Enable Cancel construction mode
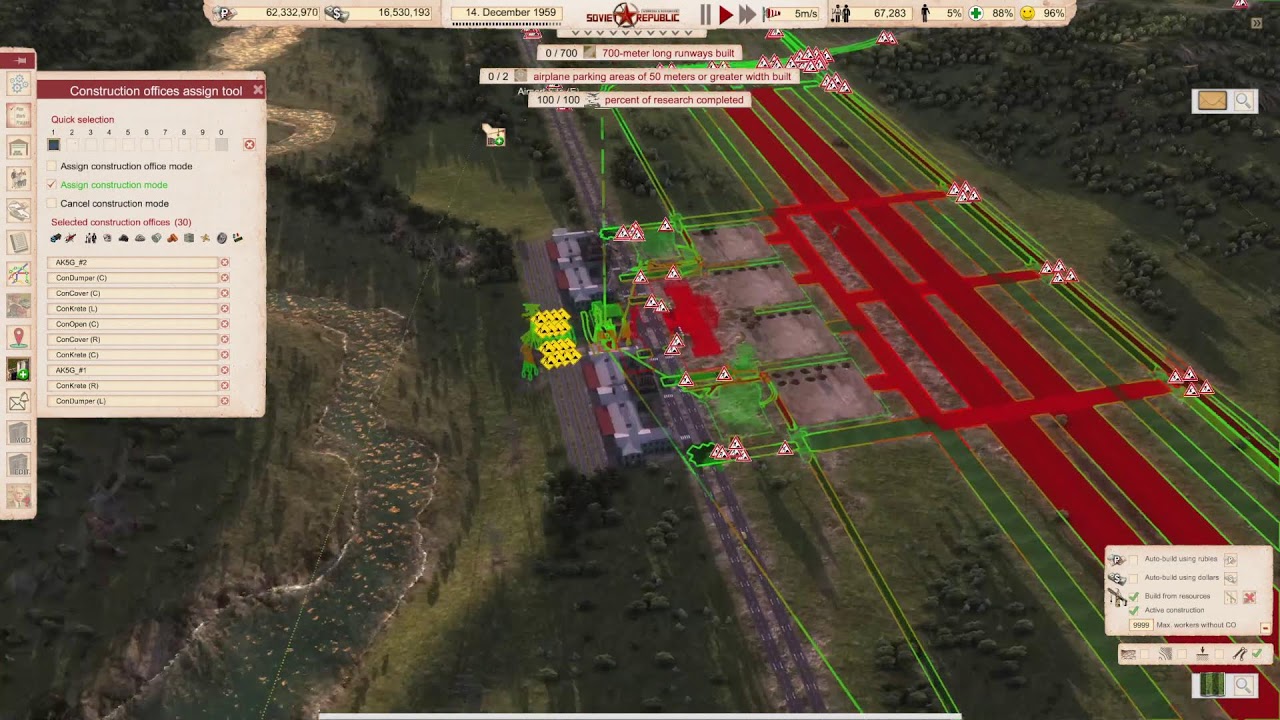This screenshot has width=1280, height=720. [x=52, y=204]
